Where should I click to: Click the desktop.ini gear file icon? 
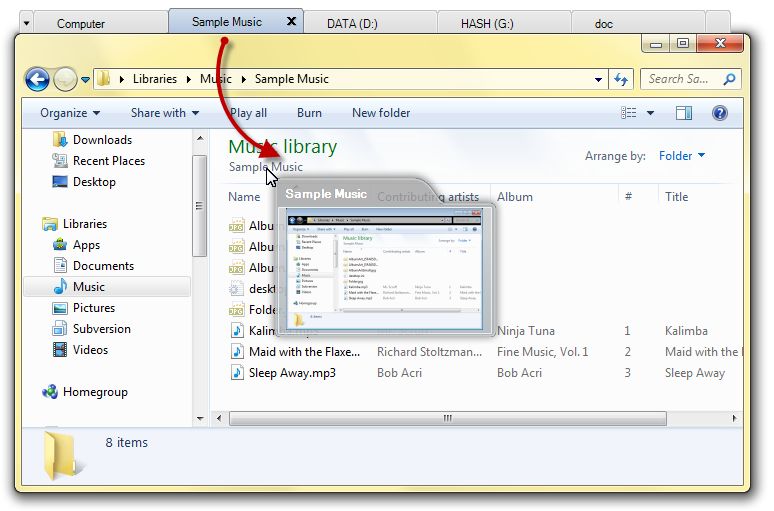236,289
